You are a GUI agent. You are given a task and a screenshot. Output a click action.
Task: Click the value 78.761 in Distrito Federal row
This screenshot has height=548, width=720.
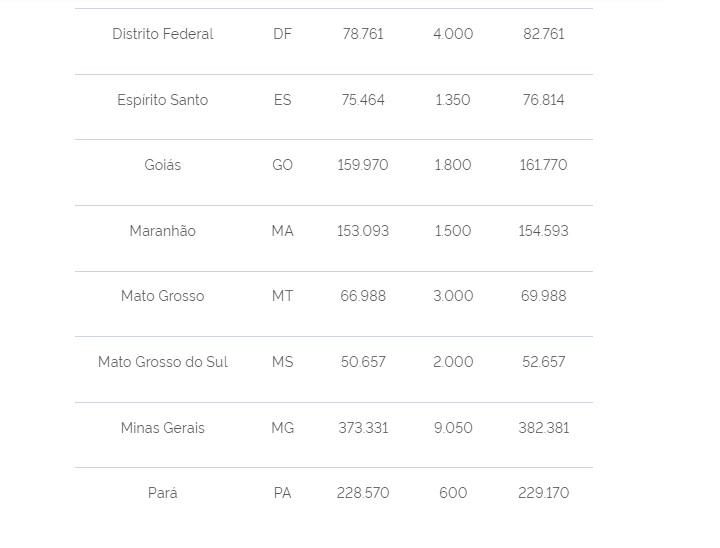coord(363,34)
